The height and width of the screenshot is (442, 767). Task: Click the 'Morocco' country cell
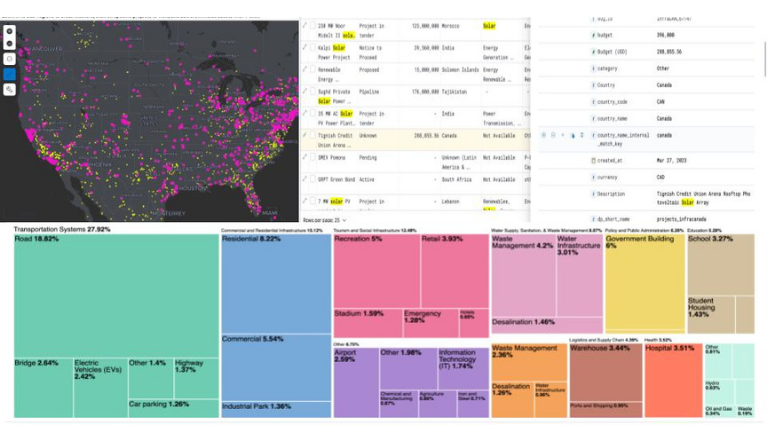[450, 26]
